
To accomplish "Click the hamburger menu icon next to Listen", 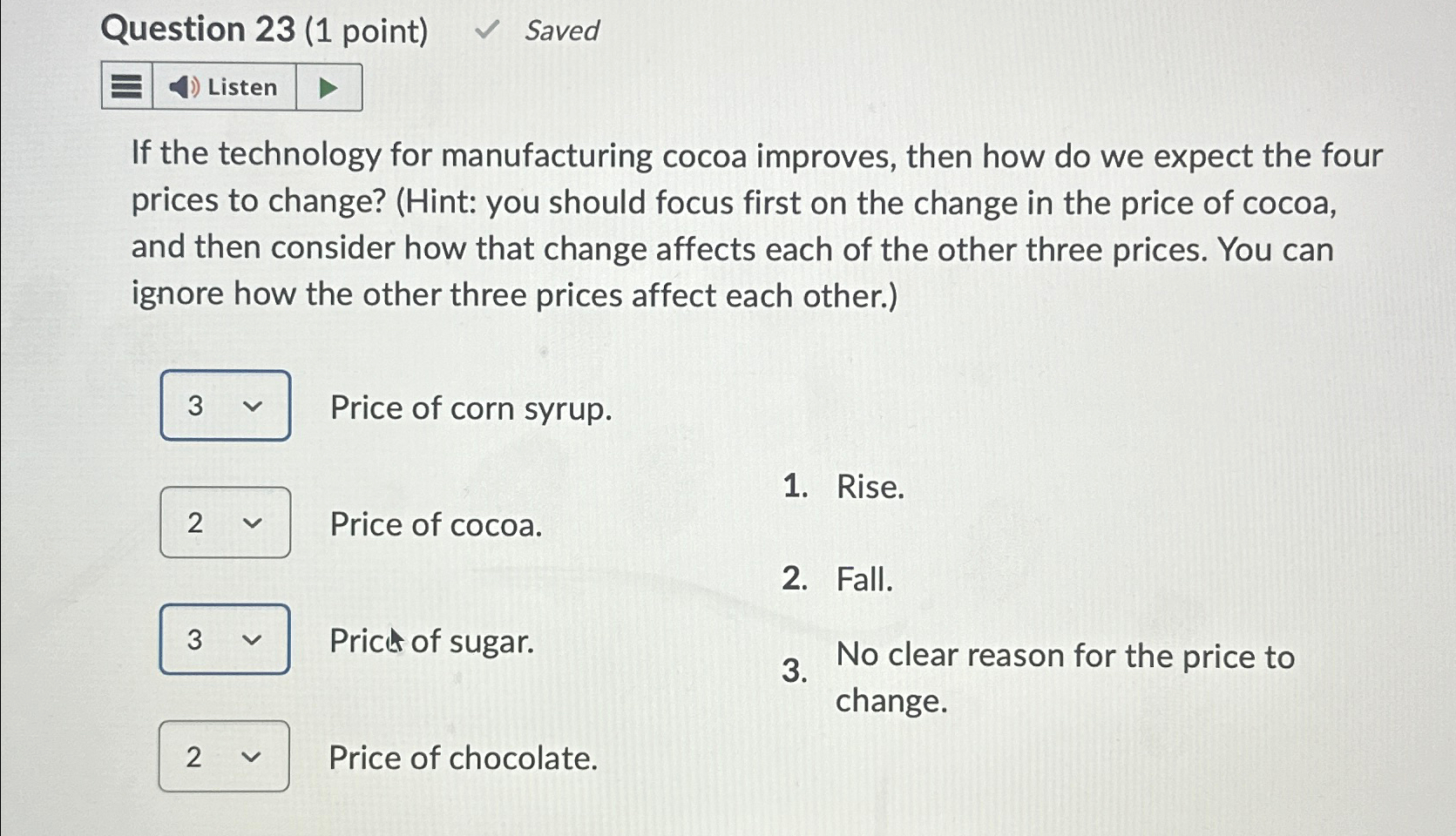I will [125, 86].
